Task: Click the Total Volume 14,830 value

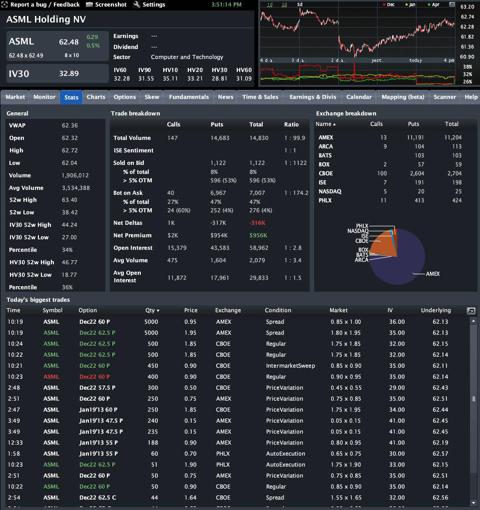Action: pos(259,138)
